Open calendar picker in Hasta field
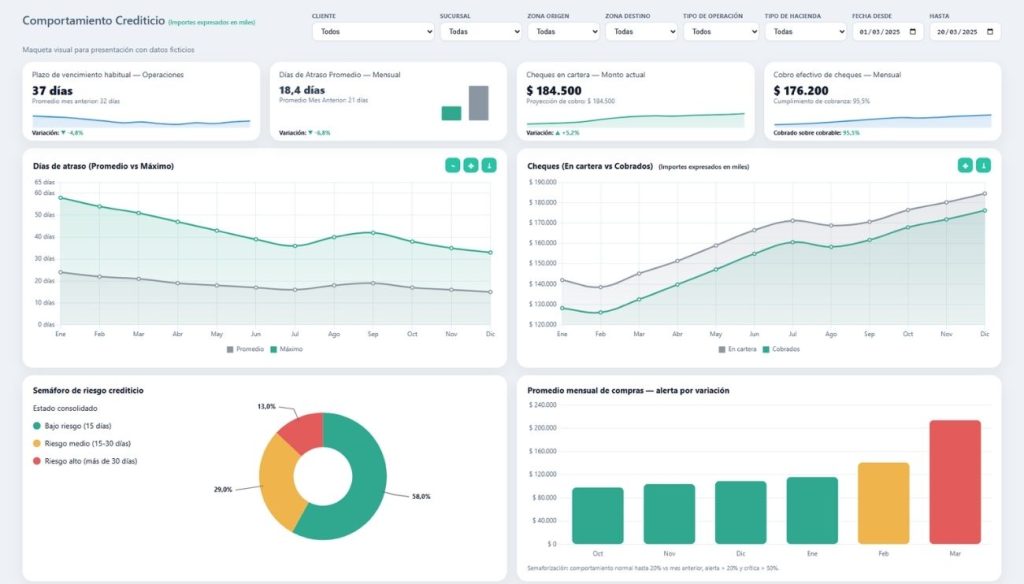This screenshot has height=584, width=1024. [x=990, y=32]
